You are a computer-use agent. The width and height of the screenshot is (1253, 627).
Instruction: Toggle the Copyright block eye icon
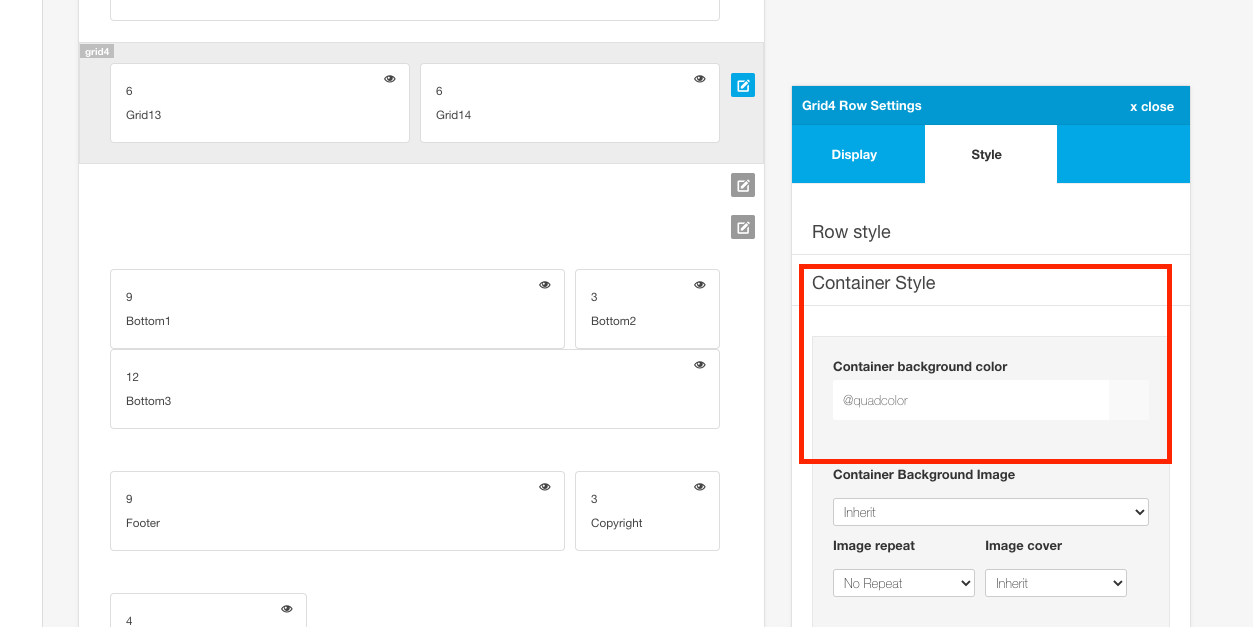[x=700, y=487]
